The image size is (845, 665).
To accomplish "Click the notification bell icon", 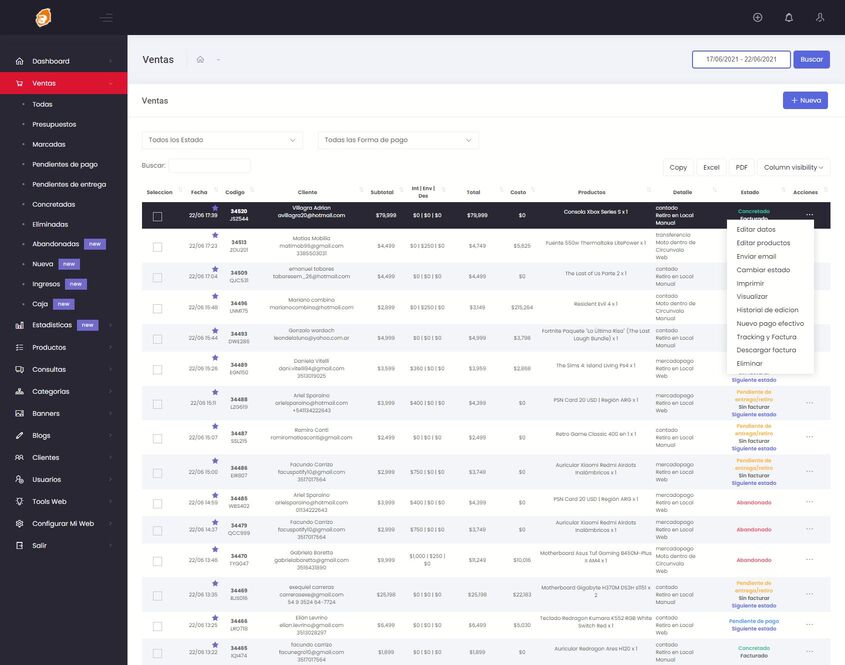I will click(789, 17).
